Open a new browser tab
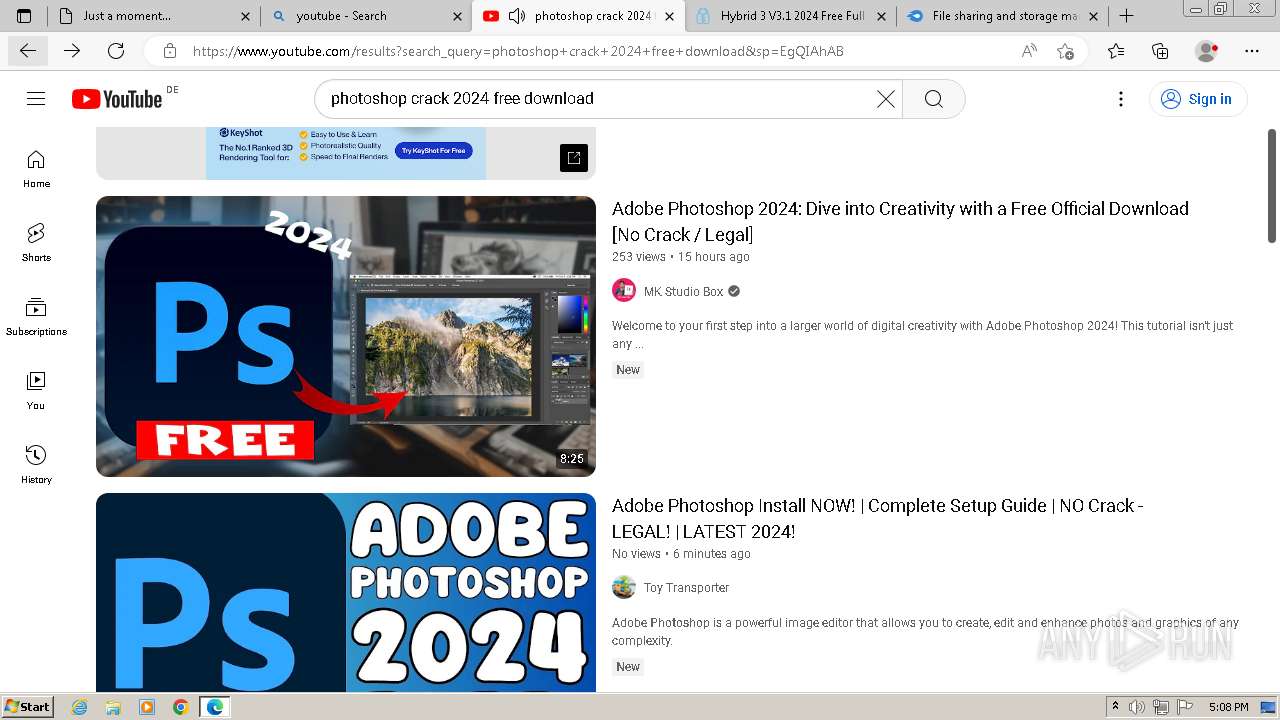The width and height of the screenshot is (1280, 720). pyautogui.click(x=1126, y=16)
